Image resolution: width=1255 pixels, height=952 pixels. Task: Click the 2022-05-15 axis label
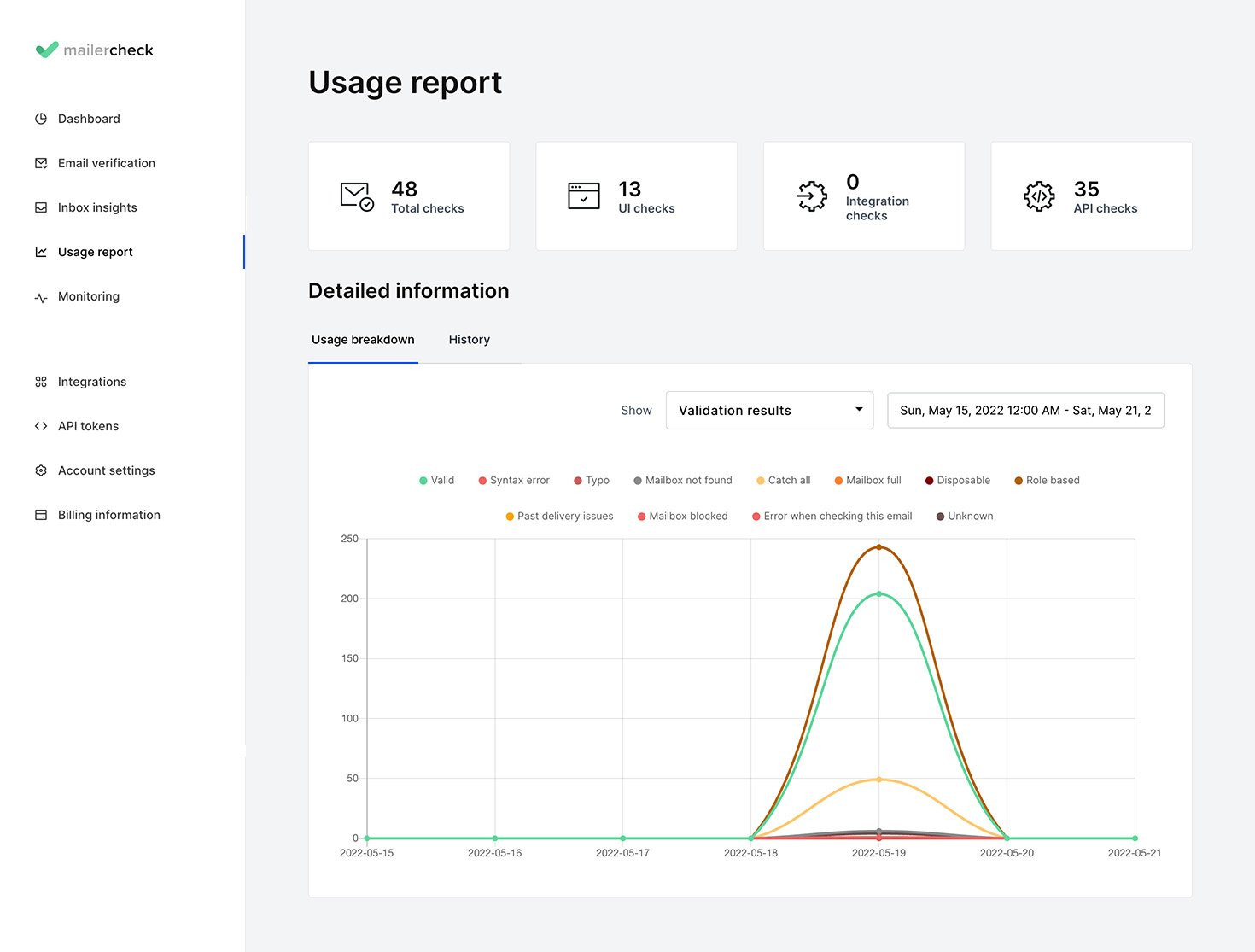coord(367,853)
